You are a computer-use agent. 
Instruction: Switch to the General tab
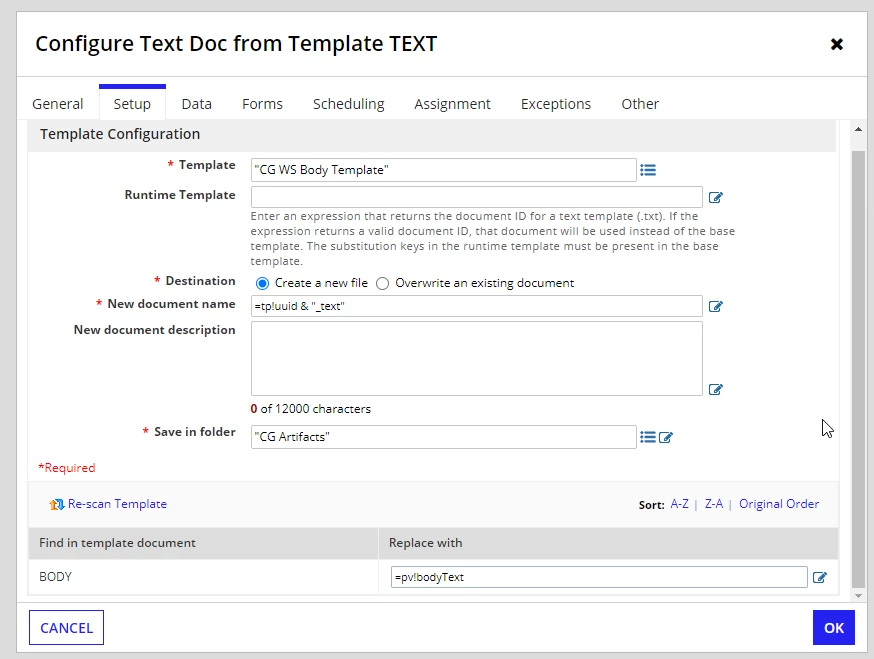(x=57, y=104)
